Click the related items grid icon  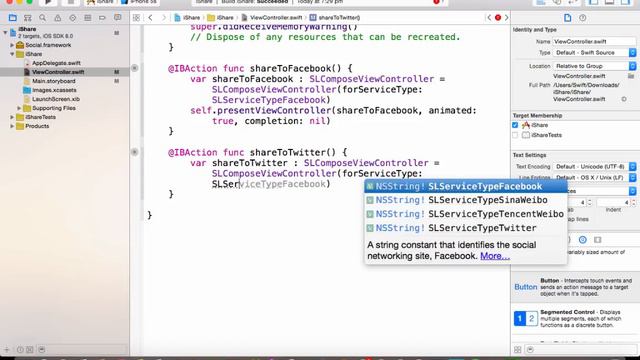tap(136, 18)
